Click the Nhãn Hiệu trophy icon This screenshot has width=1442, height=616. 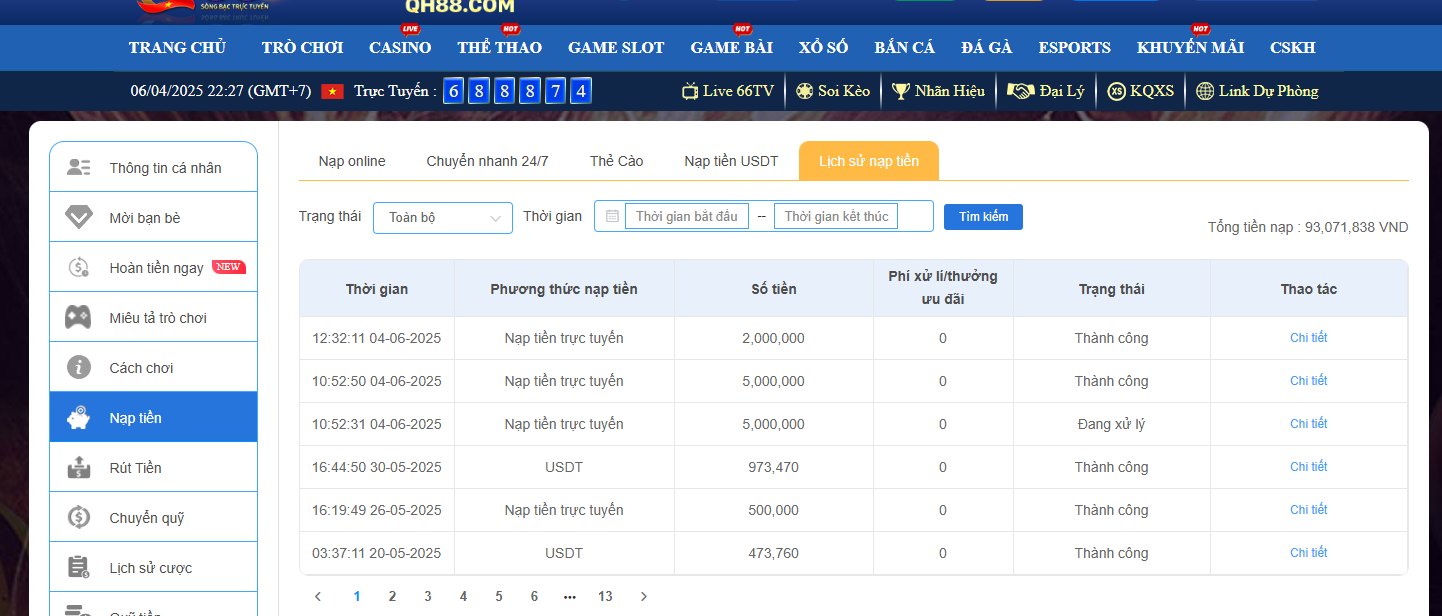(901, 91)
